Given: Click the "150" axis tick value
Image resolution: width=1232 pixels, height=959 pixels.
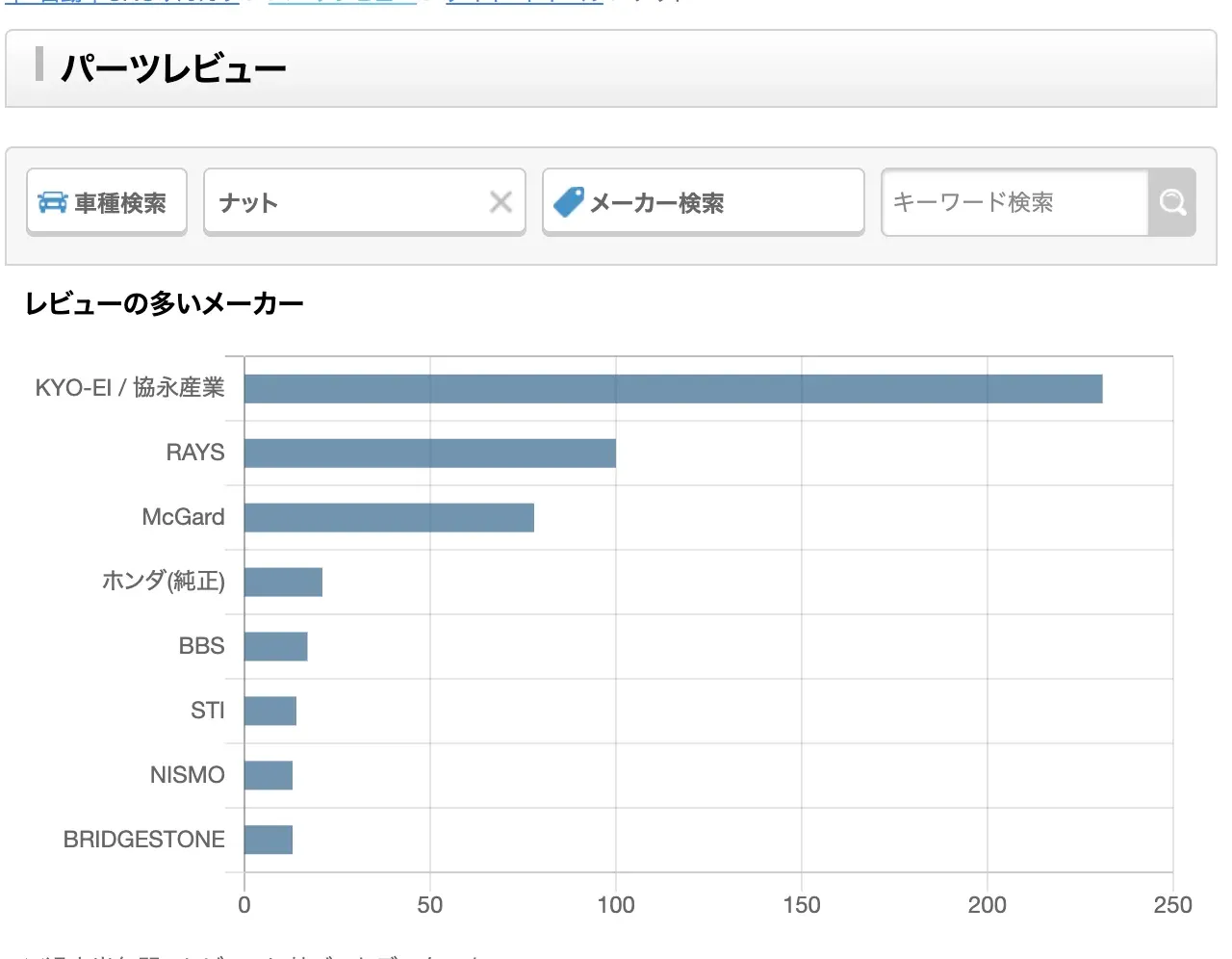Looking at the screenshot, I should pos(802,905).
